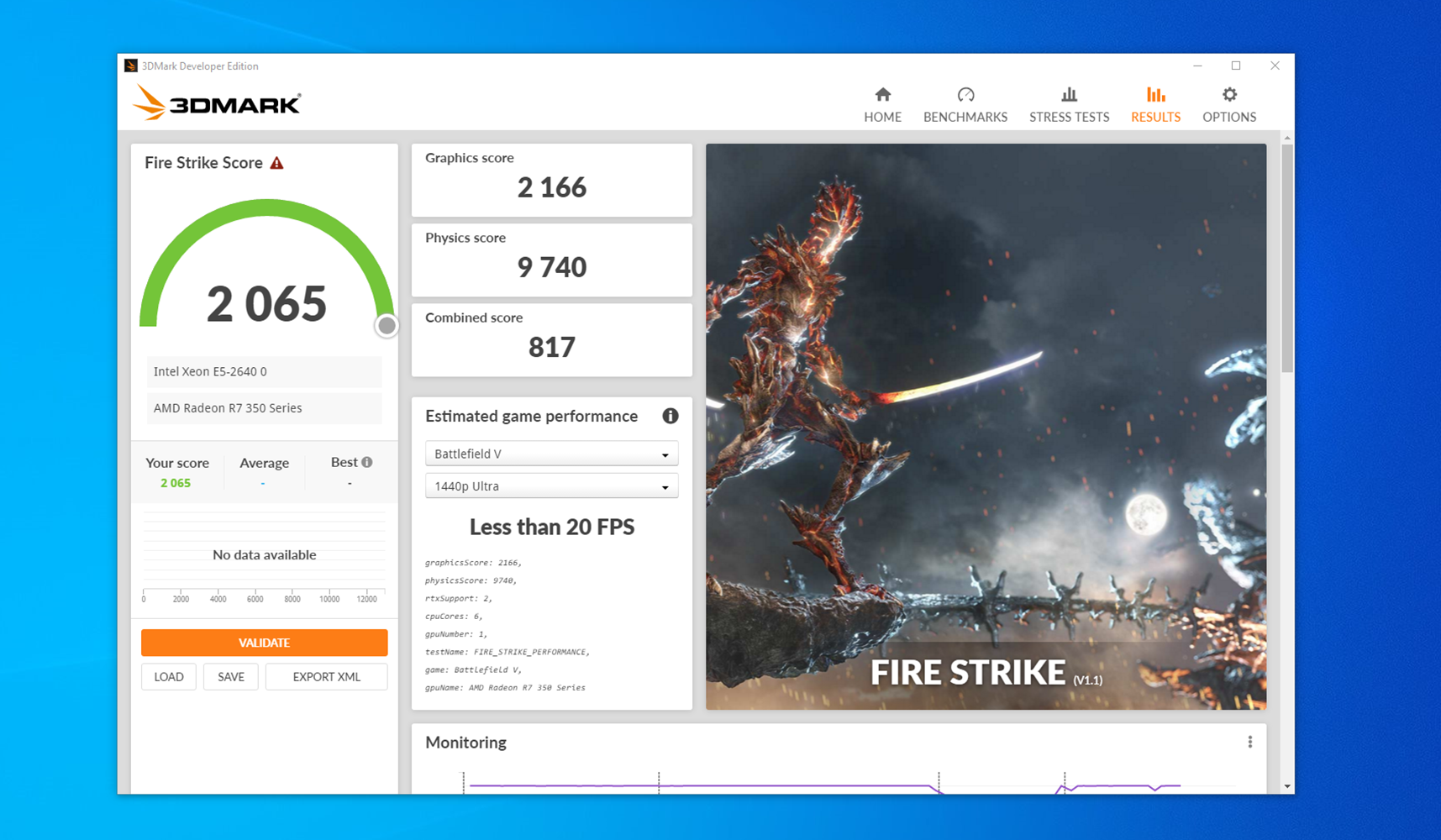Open the BENCHMARKS tab
This screenshot has height=840, width=1441.
(x=965, y=105)
